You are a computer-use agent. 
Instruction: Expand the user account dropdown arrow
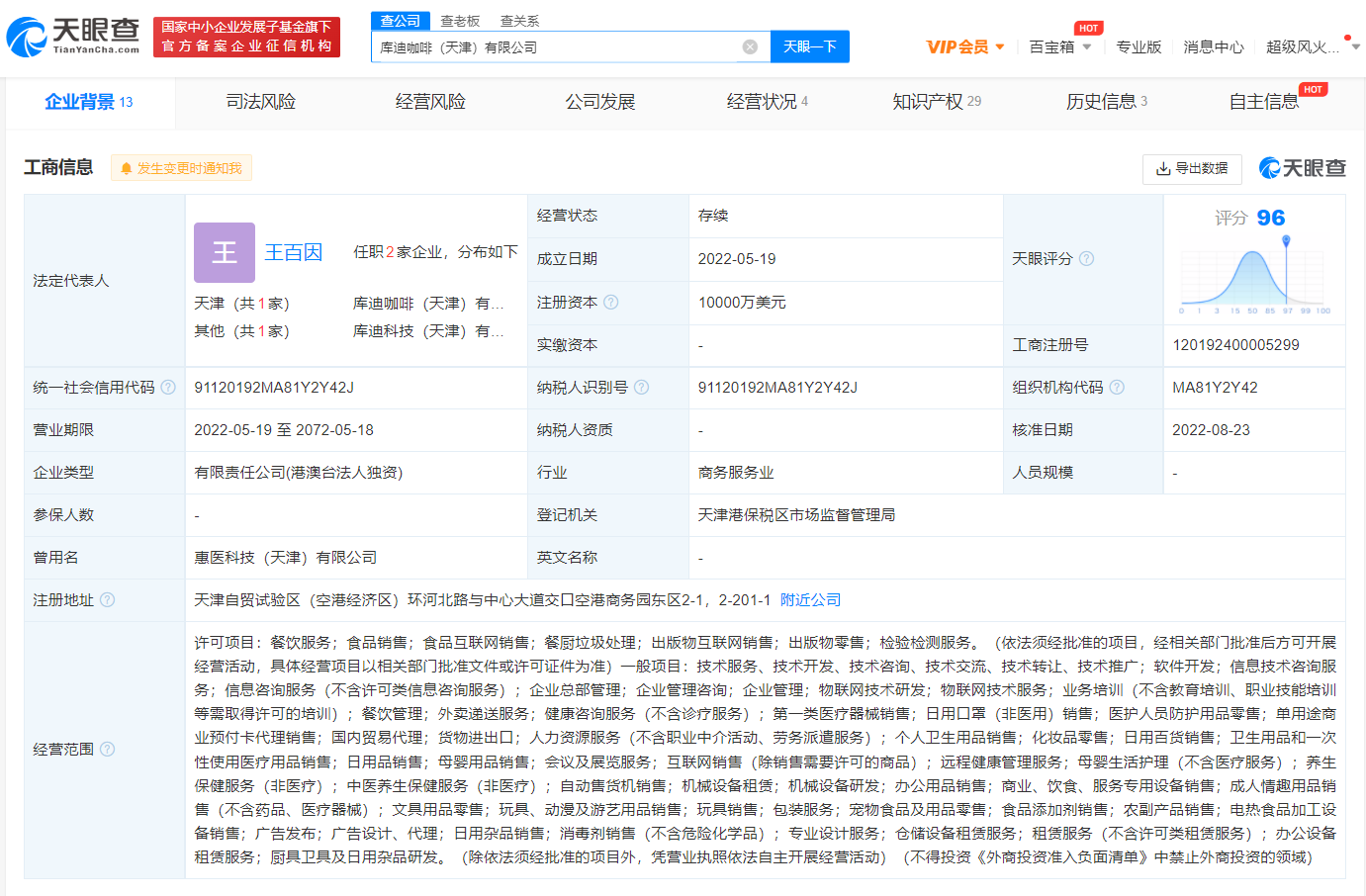click(x=1355, y=46)
